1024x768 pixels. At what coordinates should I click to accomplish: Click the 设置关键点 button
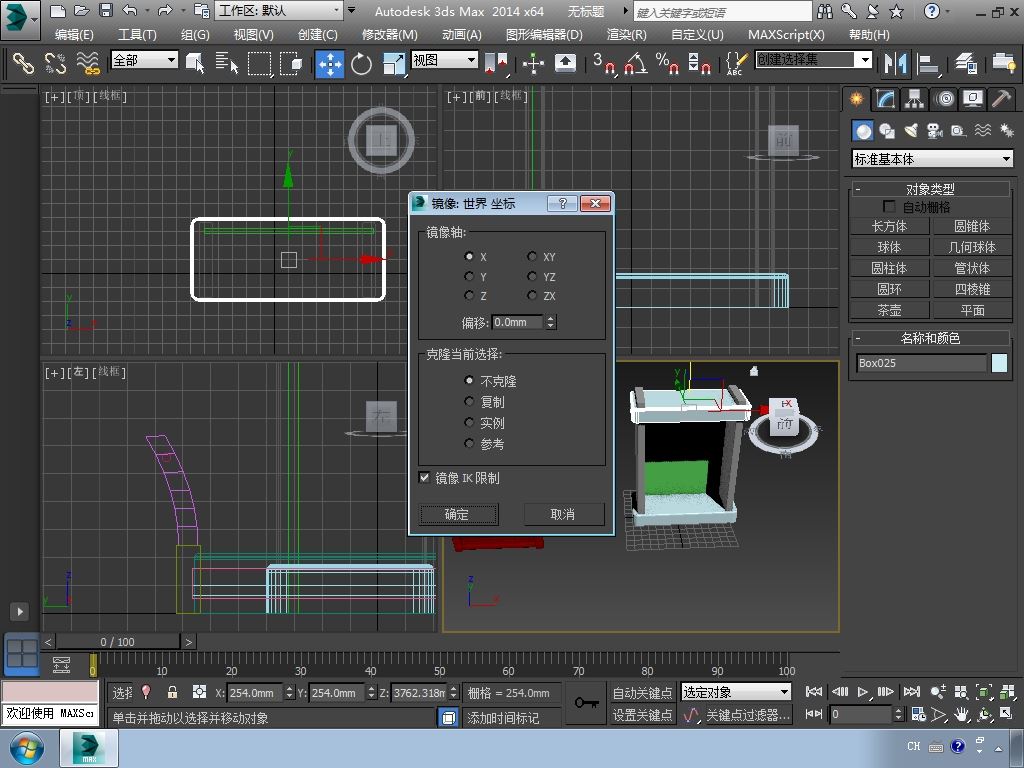pyautogui.click(x=643, y=715)
